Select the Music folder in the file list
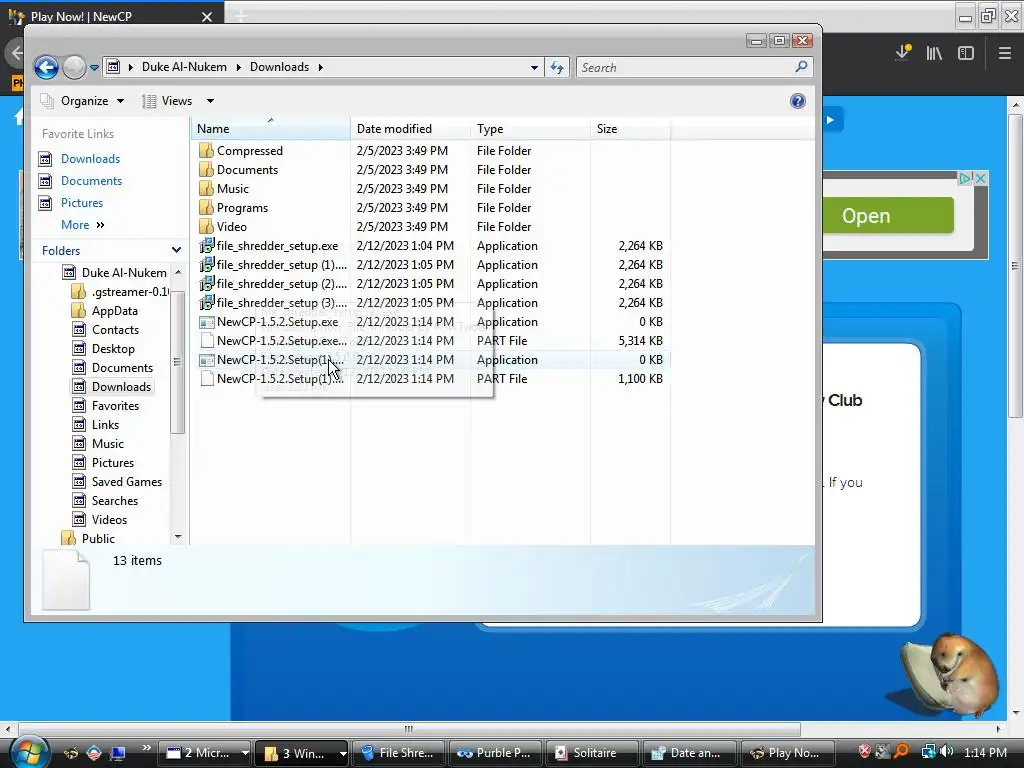Screen dimensions: 1024x768 click(232, 189)
